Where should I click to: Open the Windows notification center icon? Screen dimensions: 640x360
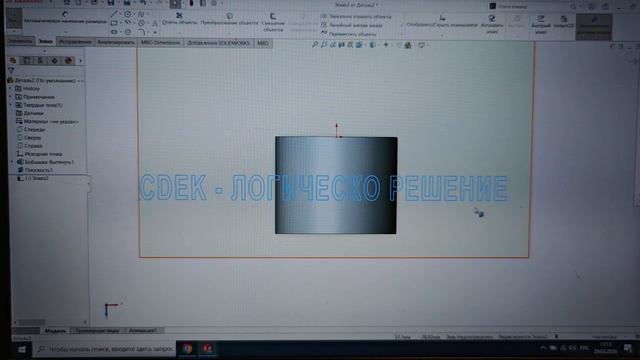tap(628, 348)
